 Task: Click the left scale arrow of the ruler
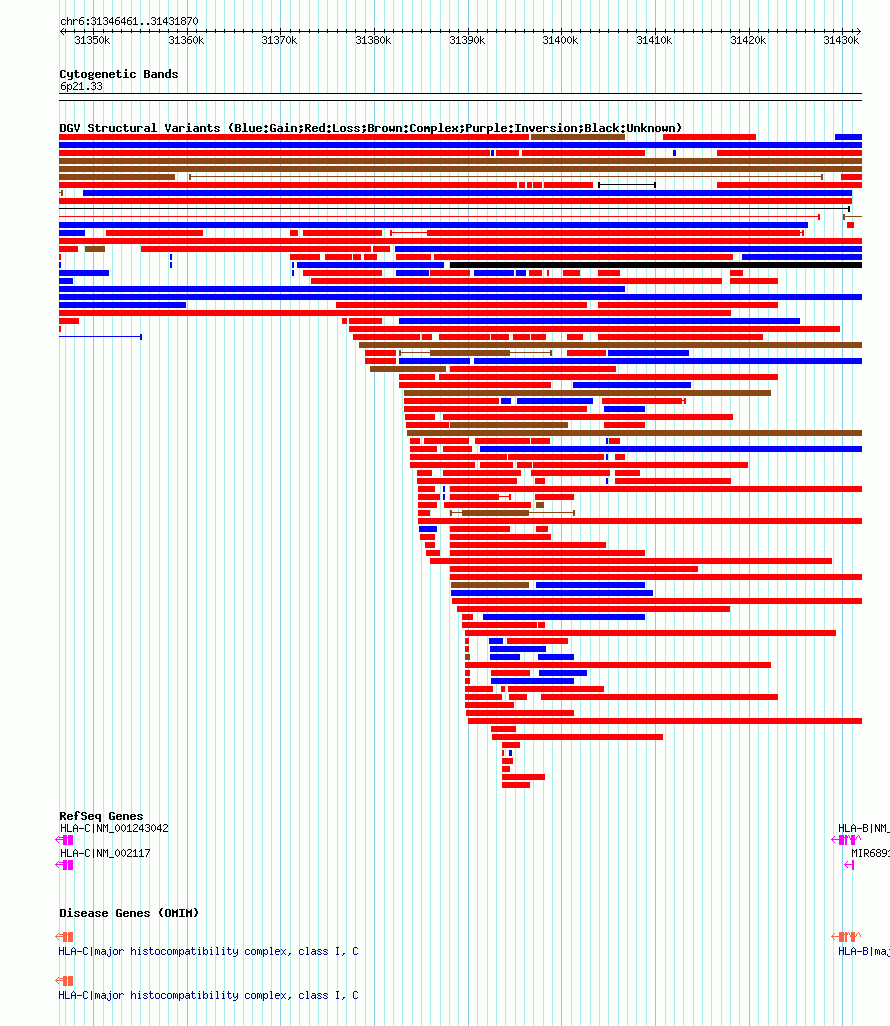pos(62,31)
